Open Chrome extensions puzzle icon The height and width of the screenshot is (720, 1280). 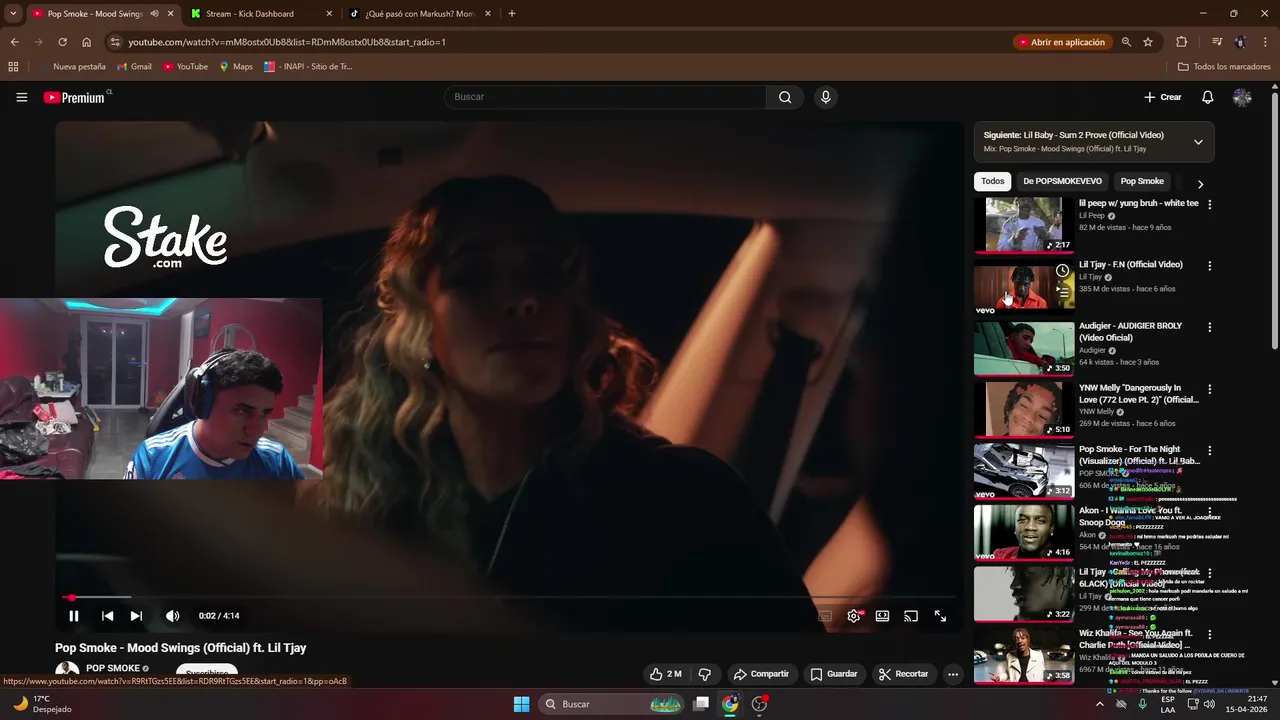[x=1181, y=42]
